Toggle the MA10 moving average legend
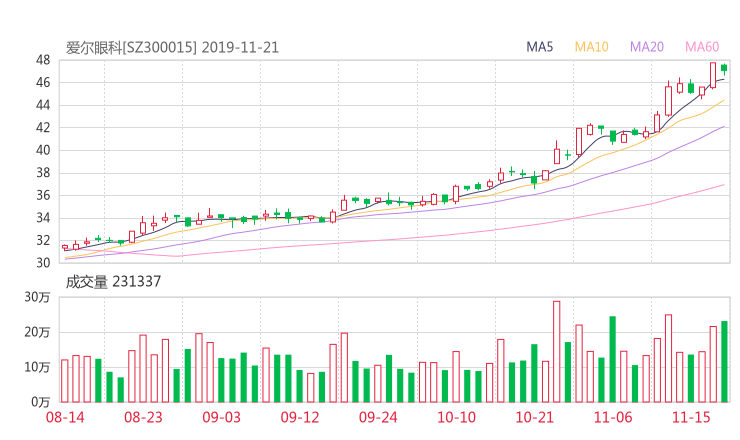This screenshot has height=440, width=740. pyautogui.click(x=591, y=47)
